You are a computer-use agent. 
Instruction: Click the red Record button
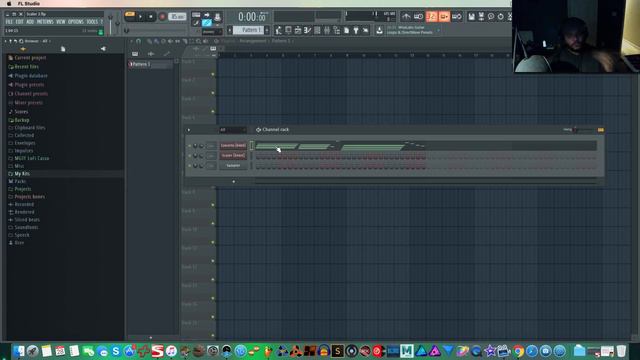click(x=162, y=17)
